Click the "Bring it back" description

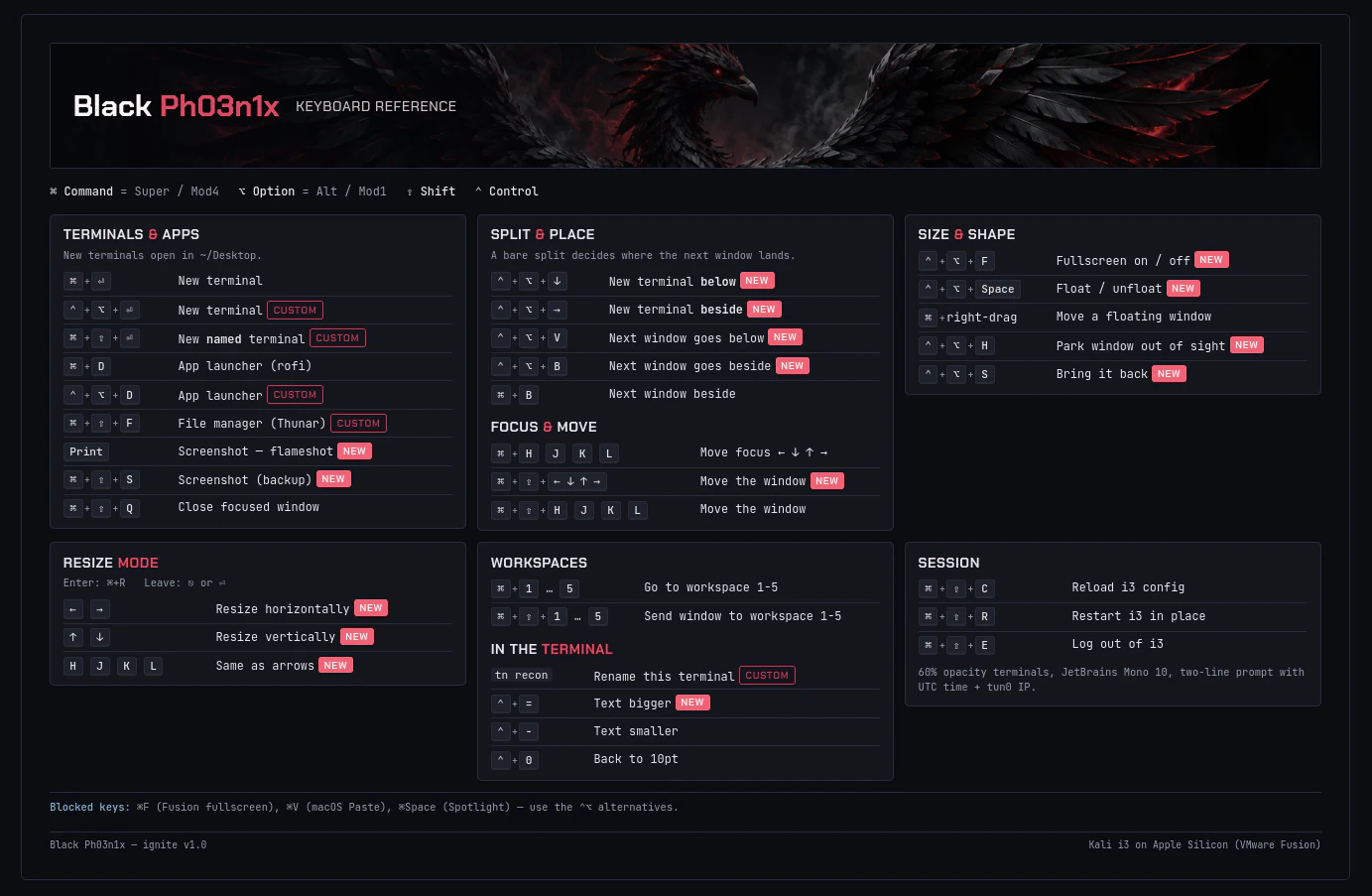pos(1102,374)
